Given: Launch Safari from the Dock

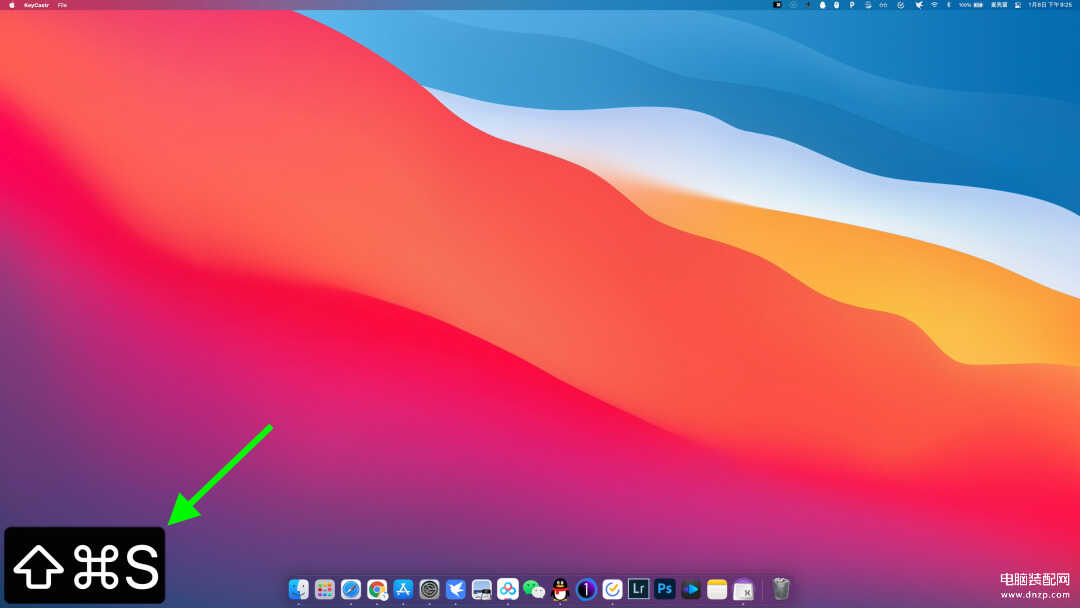Looking at the screenshot, I should click(351, 589).
